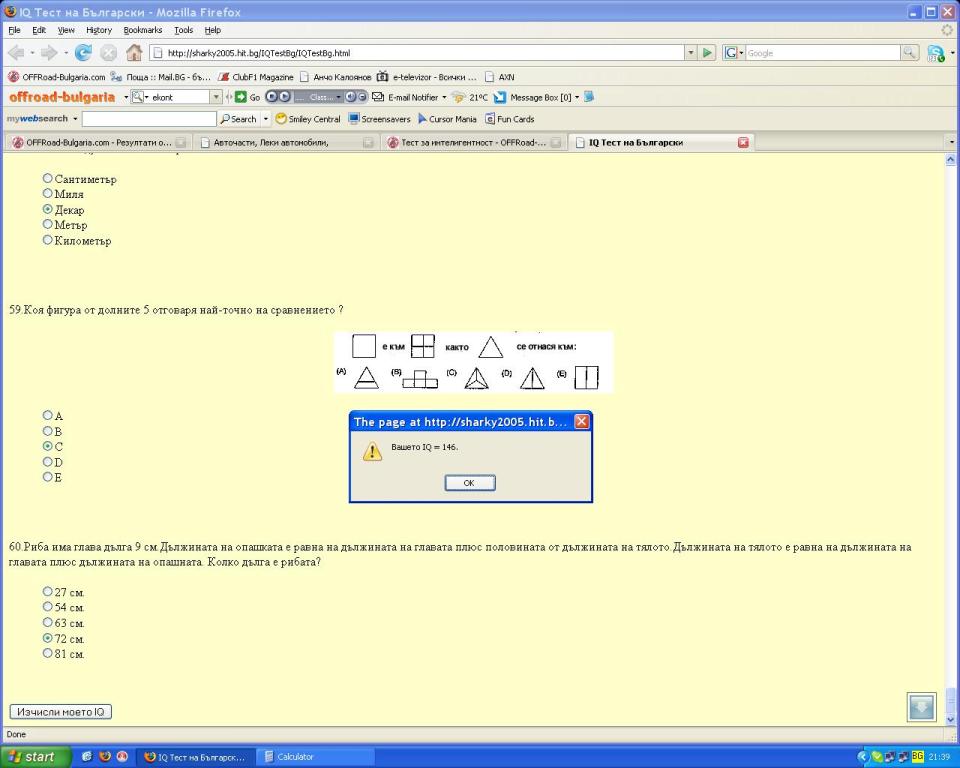This screenshot has width=960, height=768.
Task: Go back with the Back arrow
Action: [16, 53]
